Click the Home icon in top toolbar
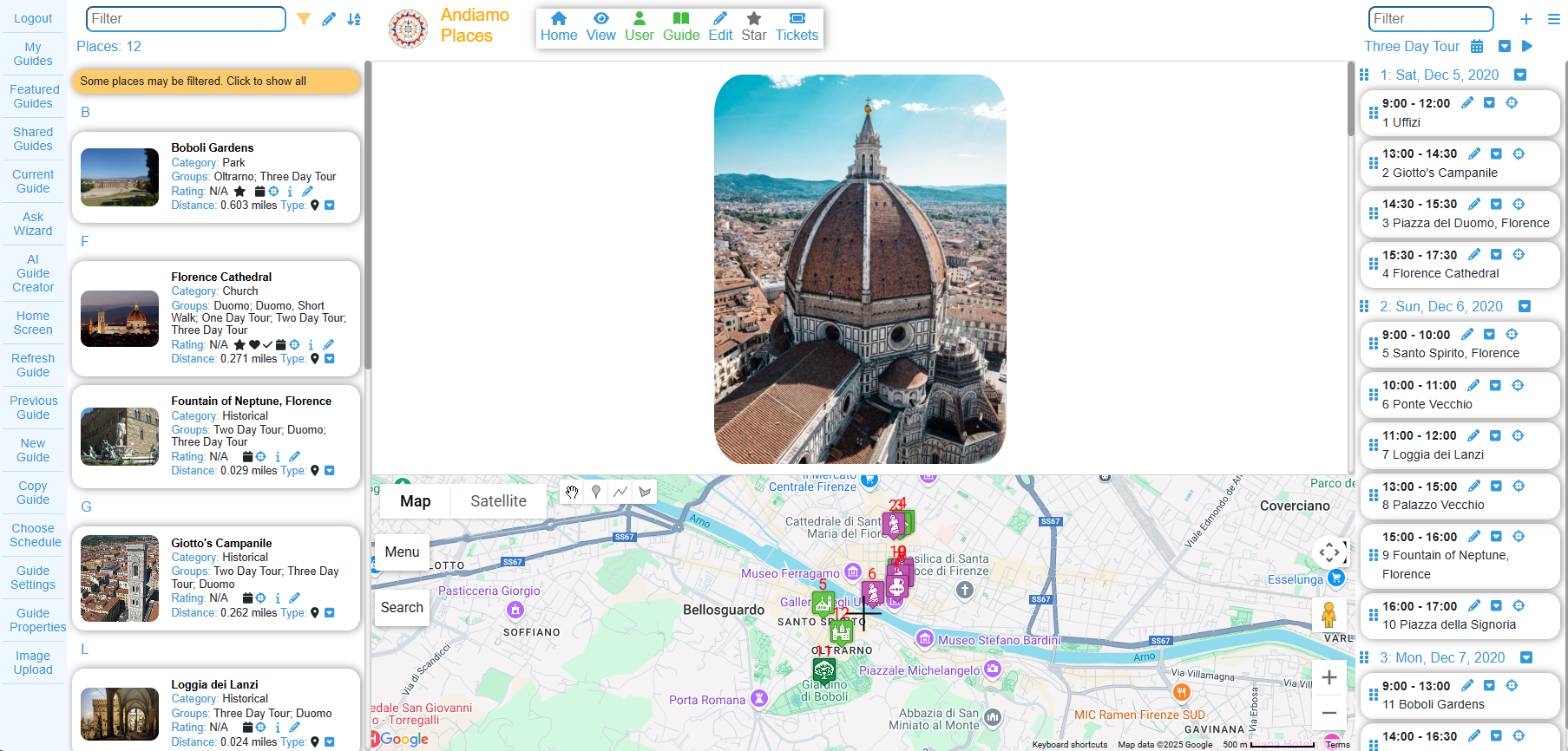The image size is (1568, 751). coord(559,27)
